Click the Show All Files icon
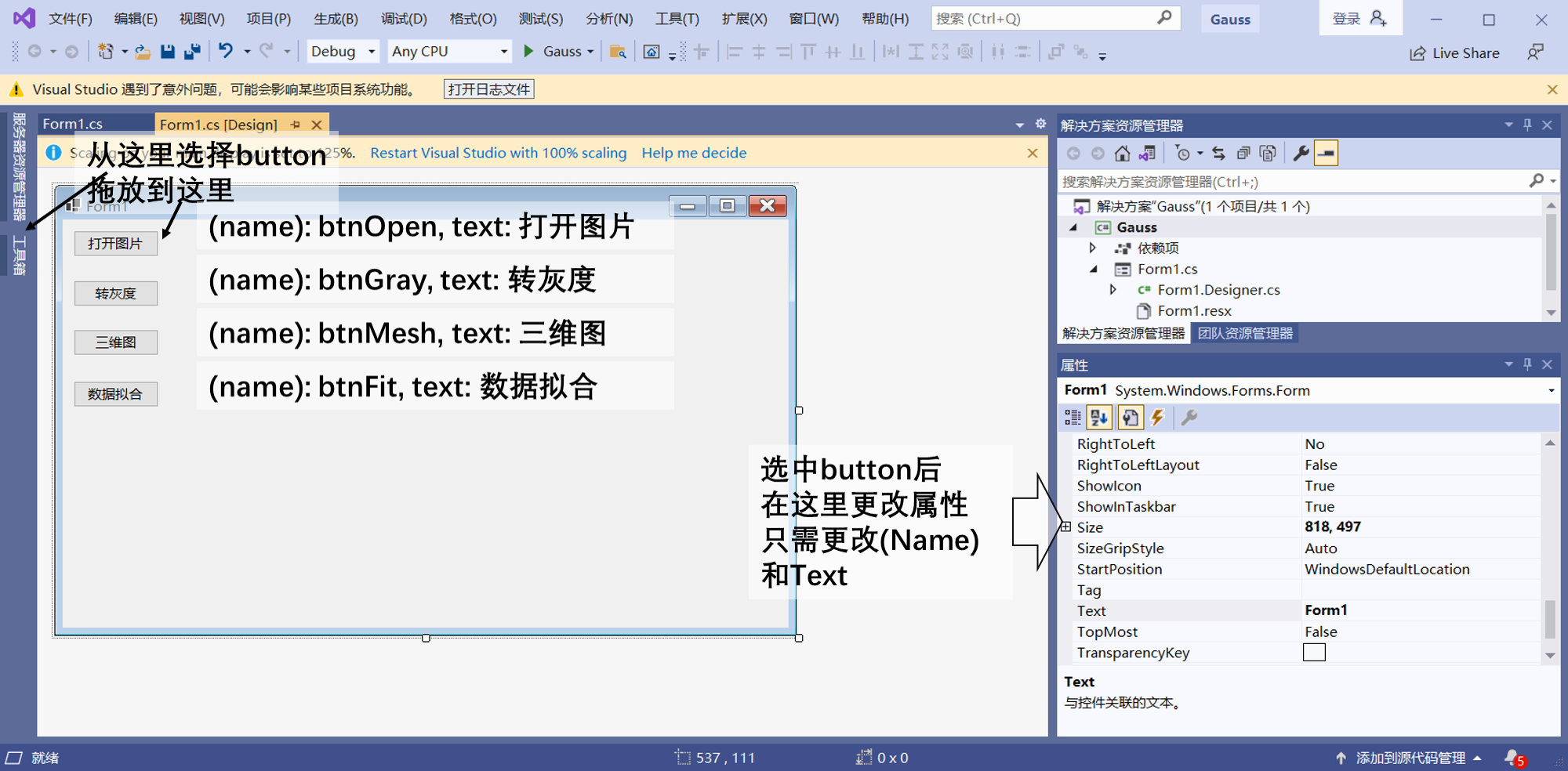The width and height of the screenshot is (1568, 771). (x=1268, y=154)
